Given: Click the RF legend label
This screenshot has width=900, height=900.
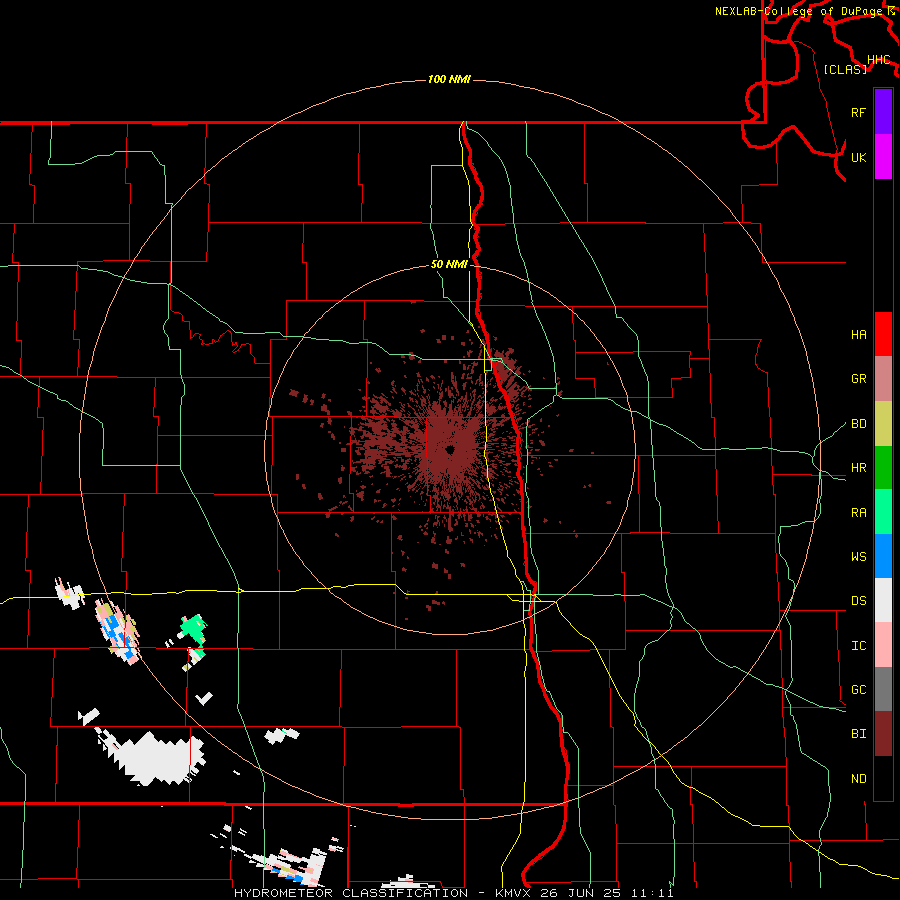Looking at the screenshot, I should [858, 112].
